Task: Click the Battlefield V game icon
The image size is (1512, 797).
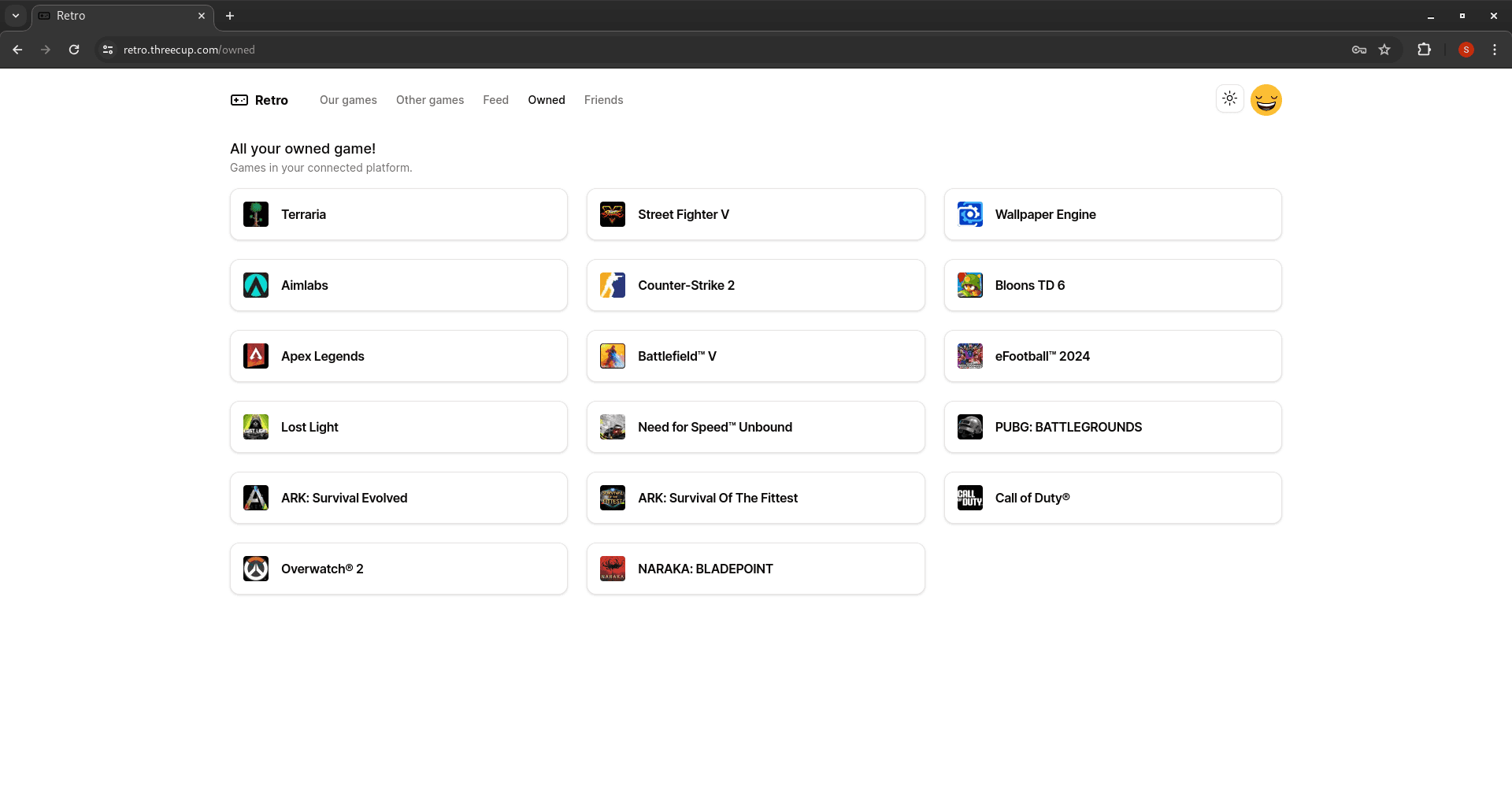Action: click(x=613, y=356)
